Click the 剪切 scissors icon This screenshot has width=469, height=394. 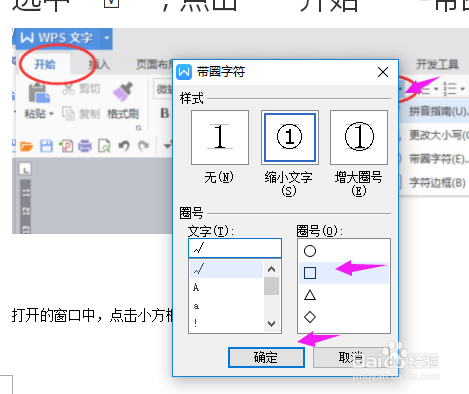69,89
